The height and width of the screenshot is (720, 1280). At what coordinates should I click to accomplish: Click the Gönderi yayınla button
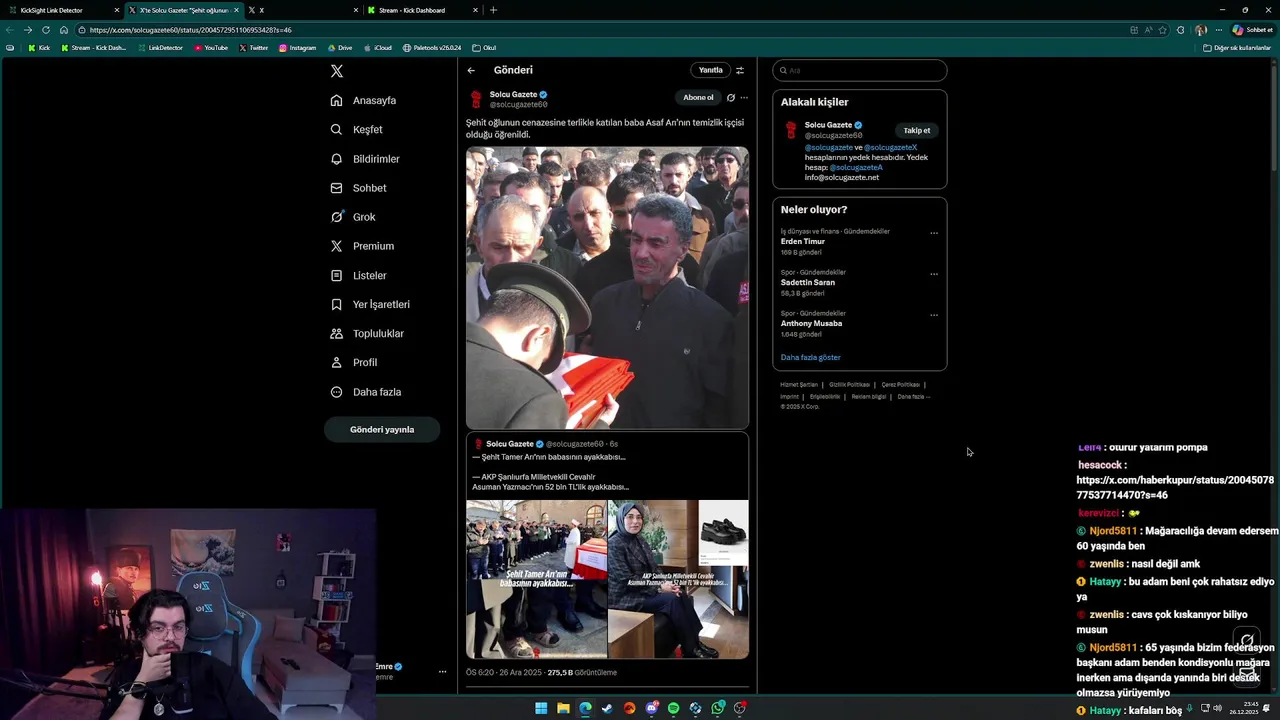point(382,430)
